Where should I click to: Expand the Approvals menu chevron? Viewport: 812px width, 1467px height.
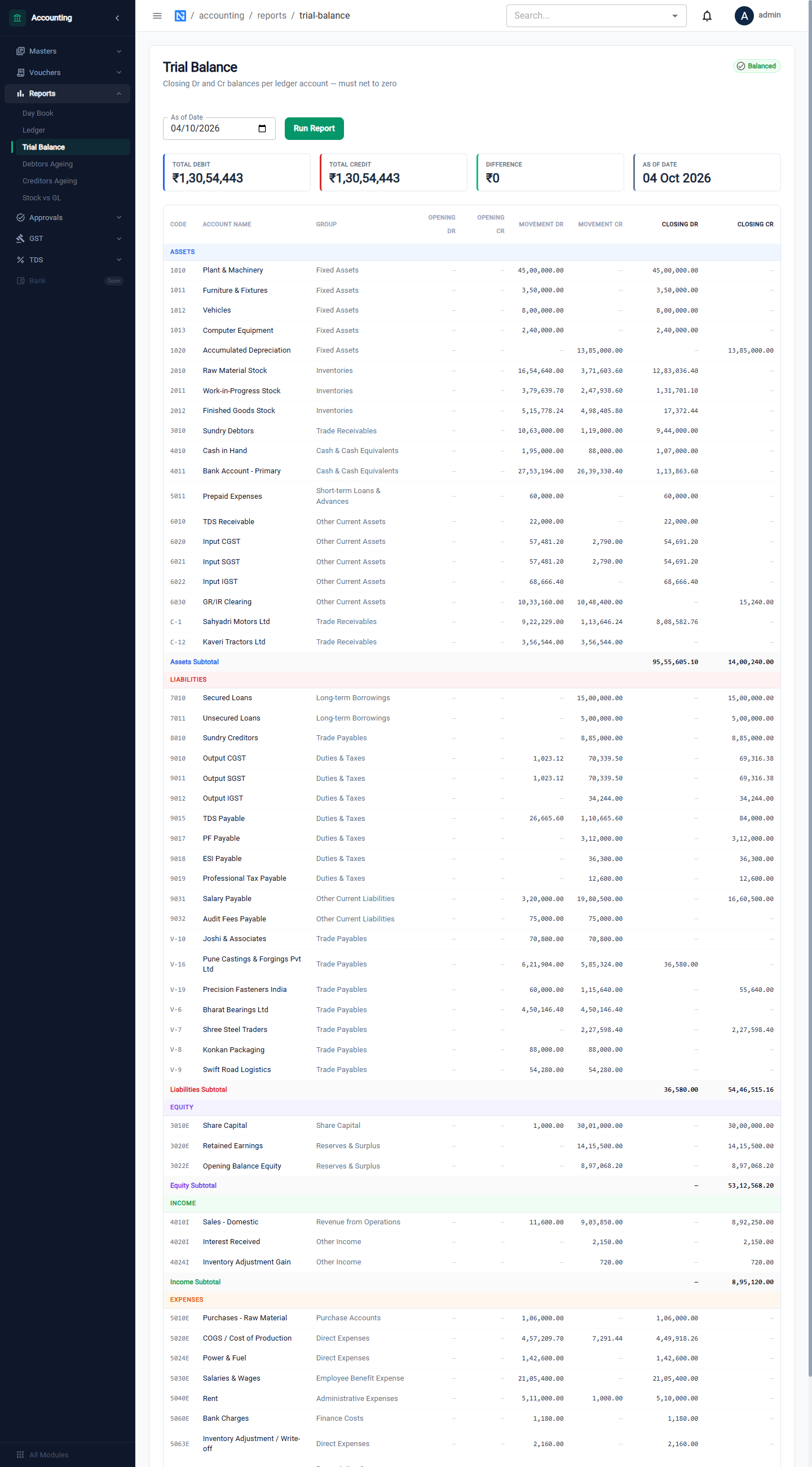(x=119, y=218)
